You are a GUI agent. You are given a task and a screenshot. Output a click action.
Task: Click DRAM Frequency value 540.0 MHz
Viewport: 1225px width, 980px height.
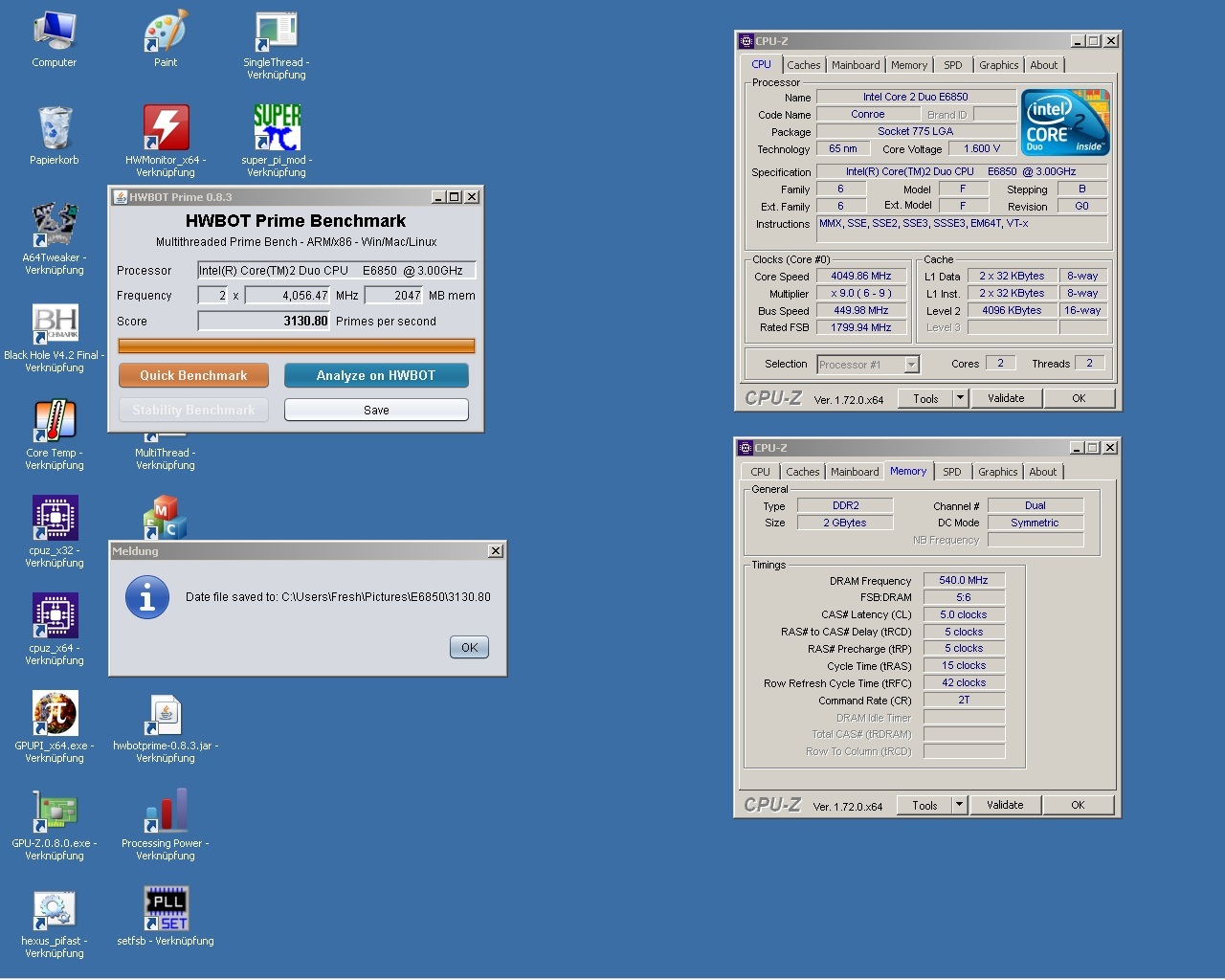click(964, 580)
